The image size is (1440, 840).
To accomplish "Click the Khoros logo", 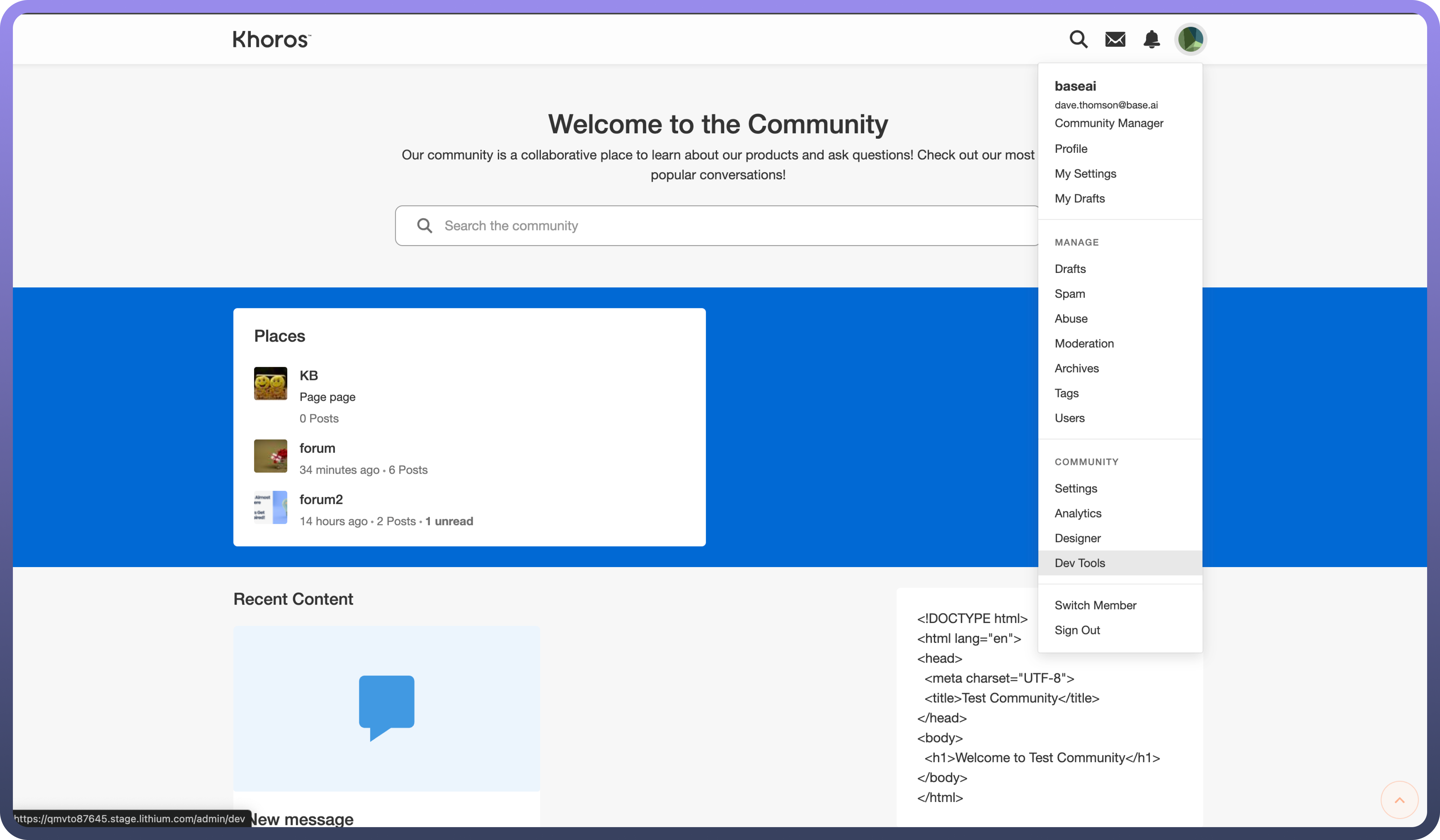I will (x=271, y=39).
